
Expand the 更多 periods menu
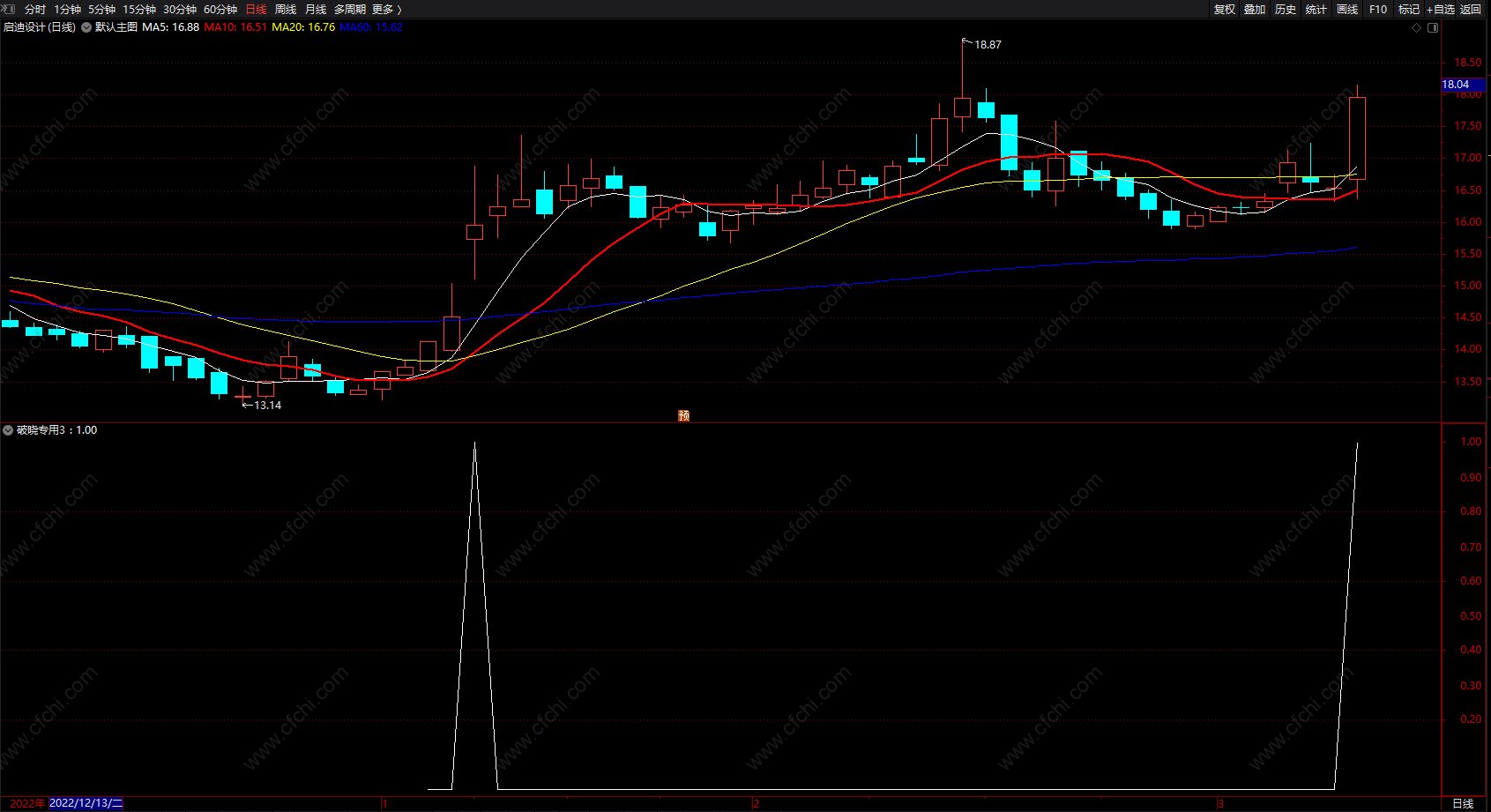pyautogui.click(x=386, y=9)
